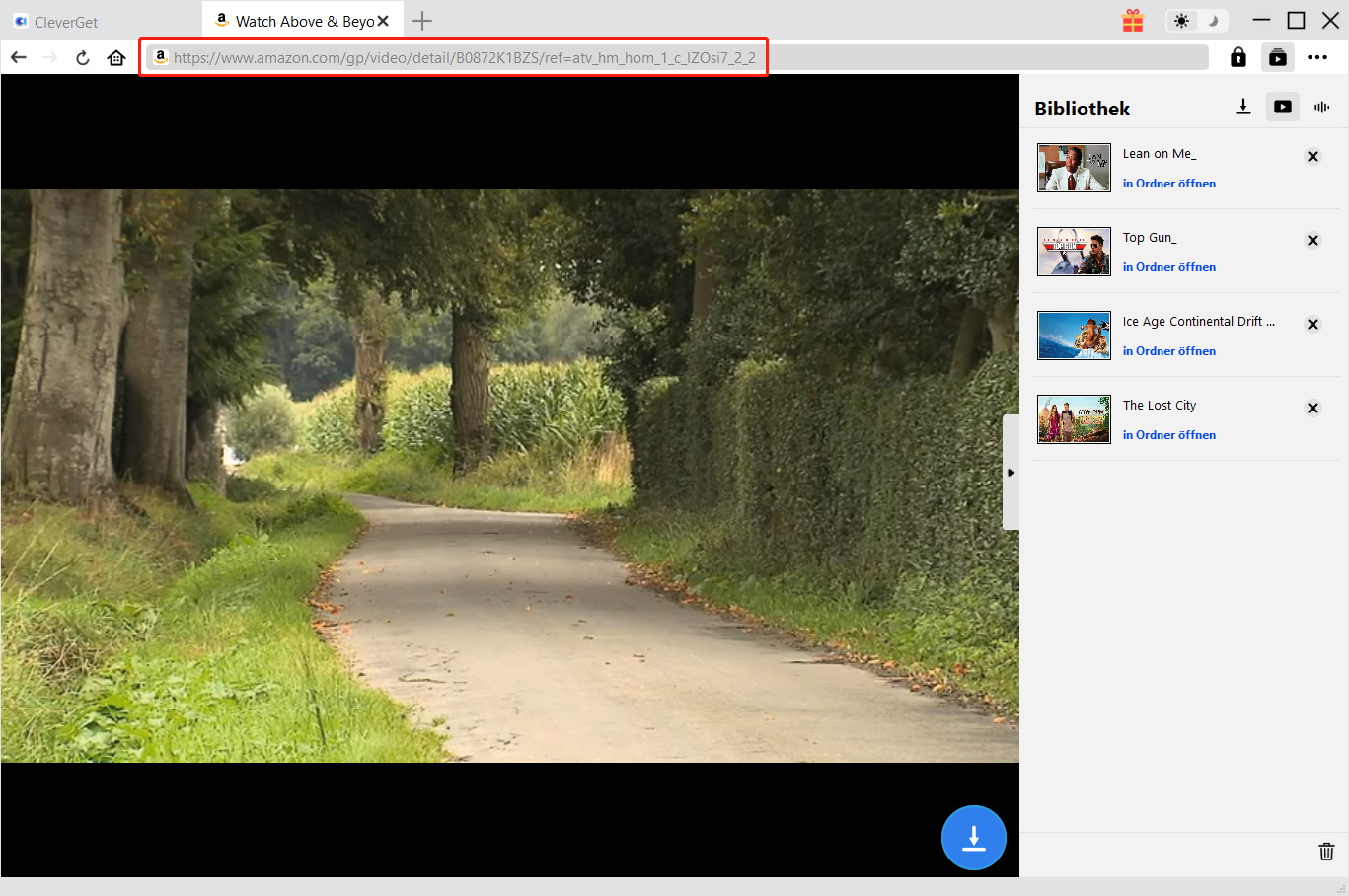Toggle light and dark theme switch
The height and width of the screenshot is (896, 1349).
click(1196, 21)
